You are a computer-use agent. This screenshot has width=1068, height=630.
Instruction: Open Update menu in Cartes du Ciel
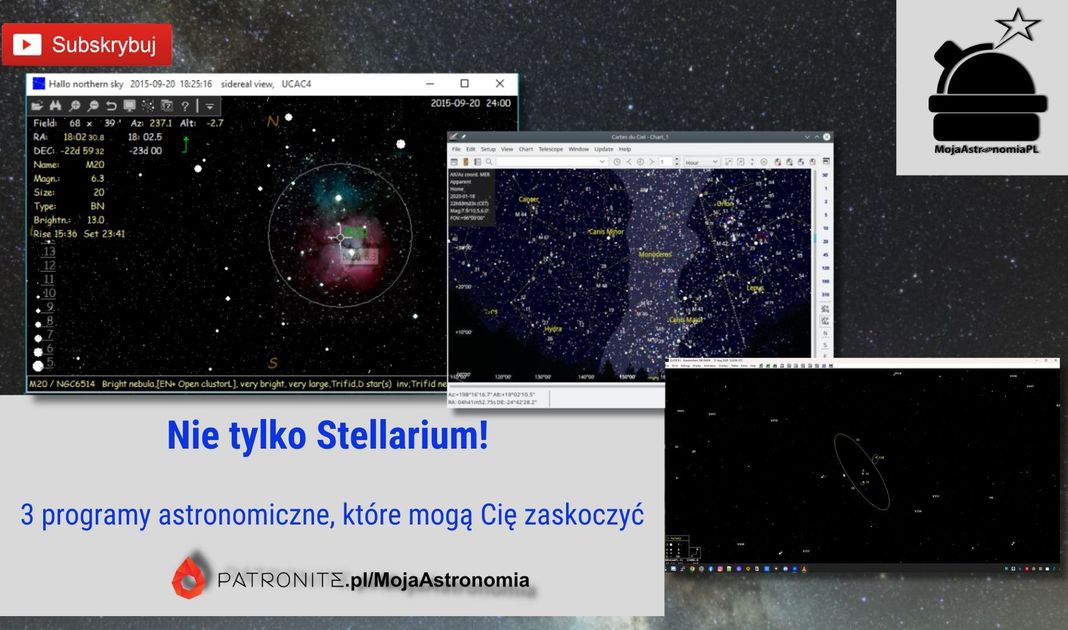pos(603,148)
